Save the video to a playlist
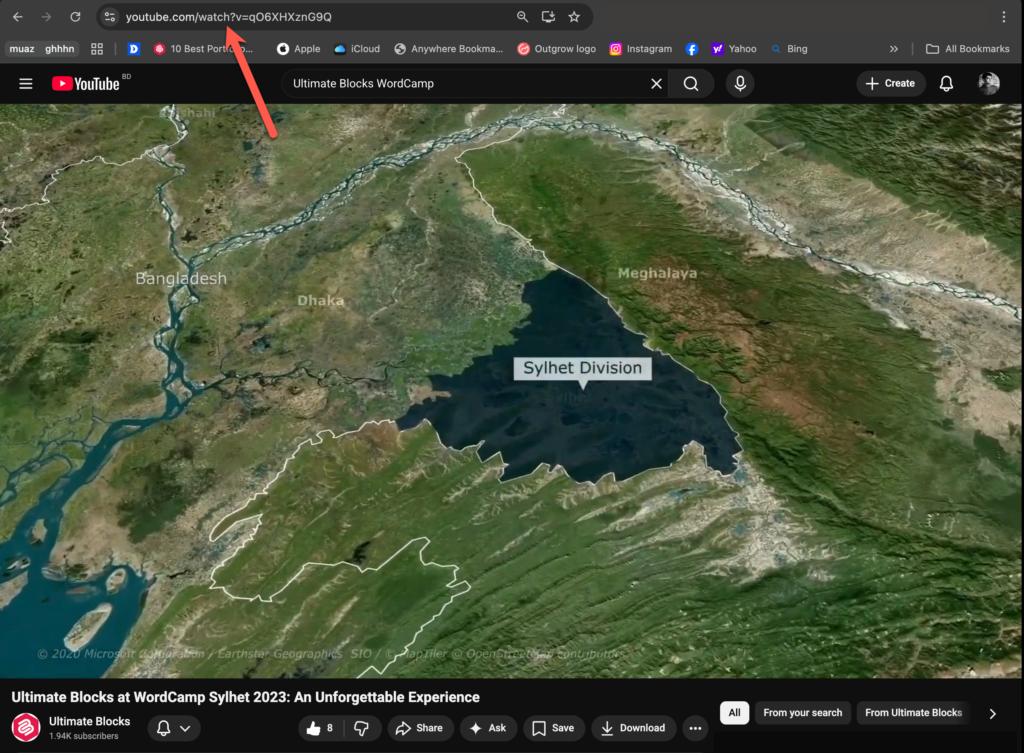 coord(553,728)
